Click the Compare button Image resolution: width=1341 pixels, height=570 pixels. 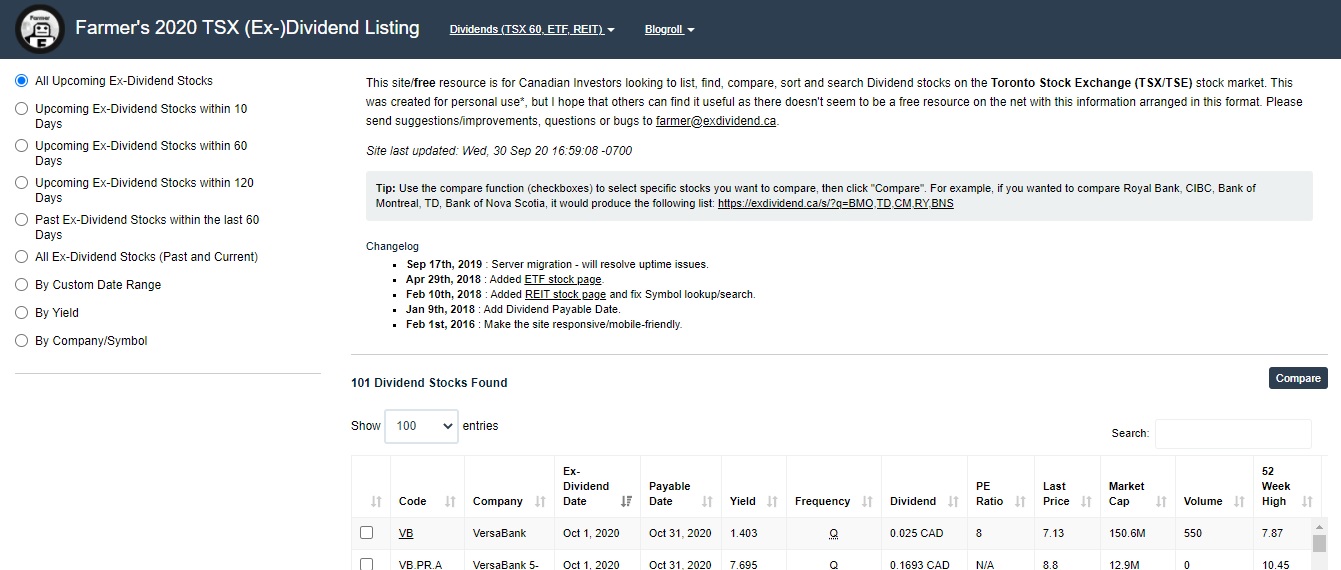(x=1298, y=378)
